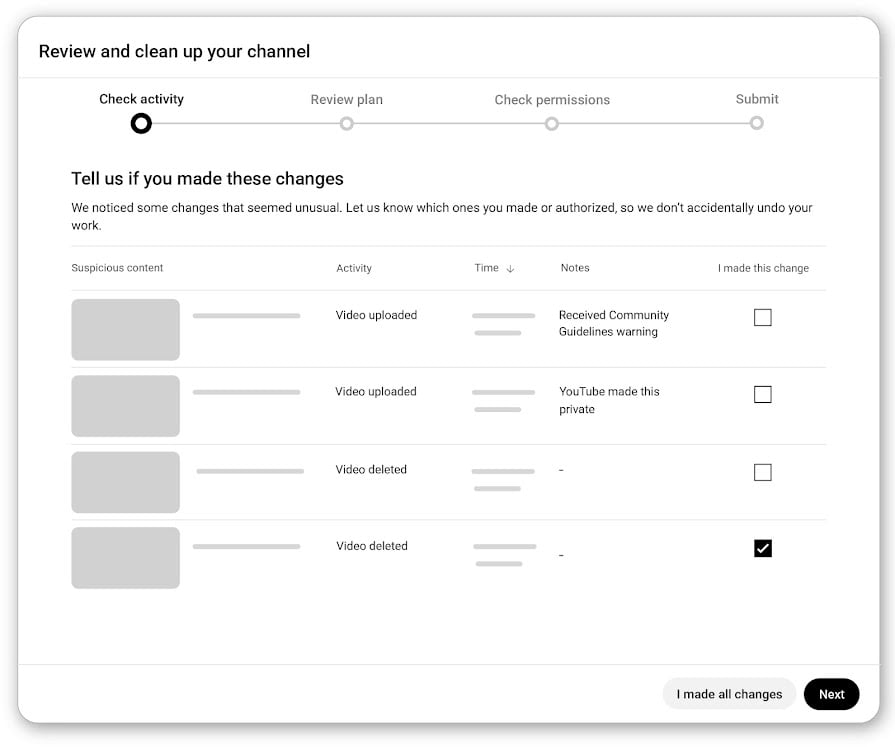This screenshot has height=747, width=895.
Task: Click the 'Review and clean up your channel' title
Action: pos(174,51)
